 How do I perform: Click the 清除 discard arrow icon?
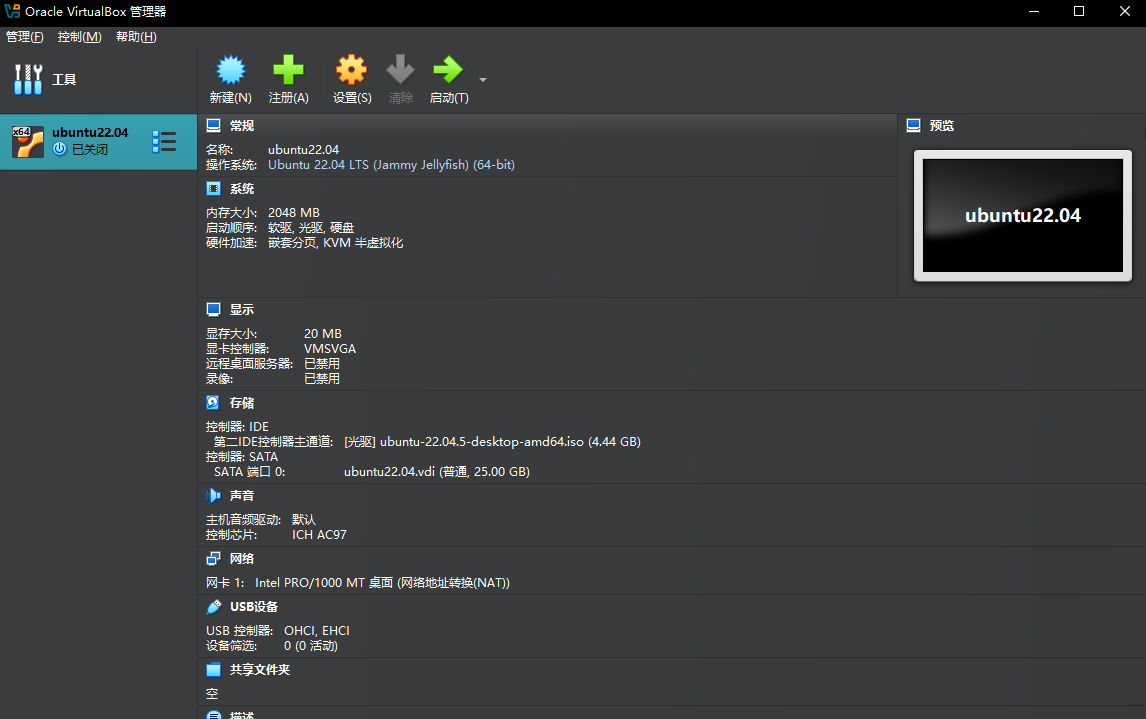401,70
